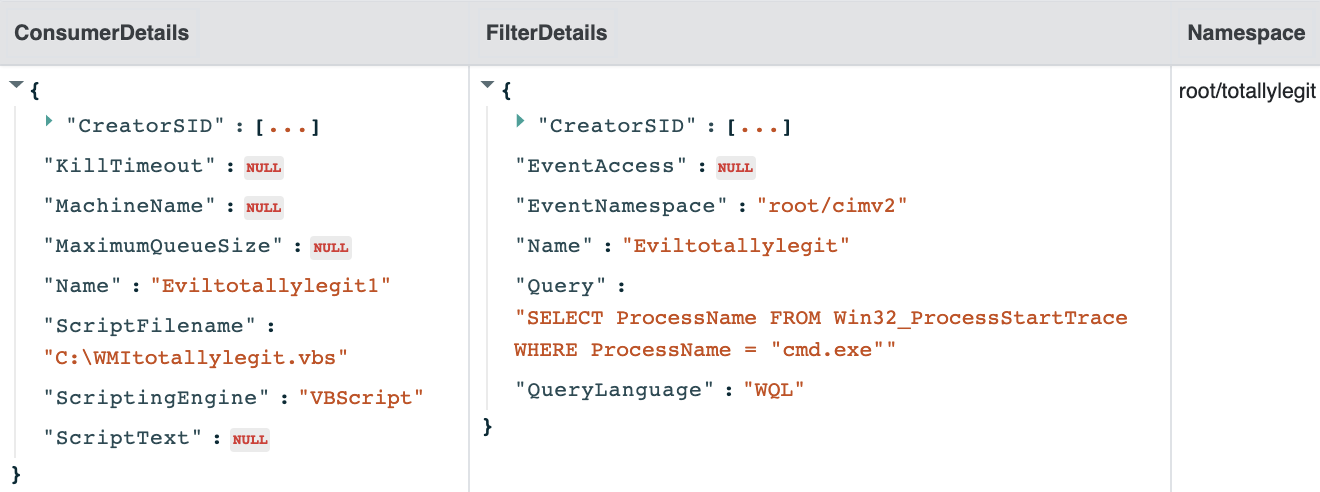1320x492 pixels.
Task: Expand CreatorSID in ConsumerDetails
Action: [50, 123]
